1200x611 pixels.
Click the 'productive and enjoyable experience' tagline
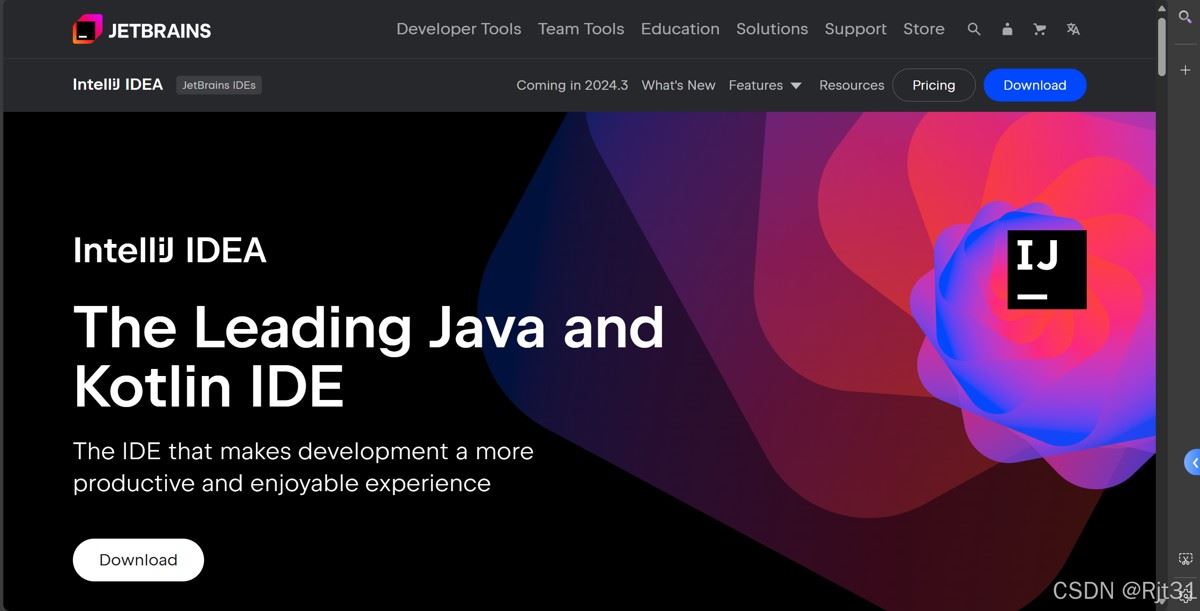pos(282,484)
